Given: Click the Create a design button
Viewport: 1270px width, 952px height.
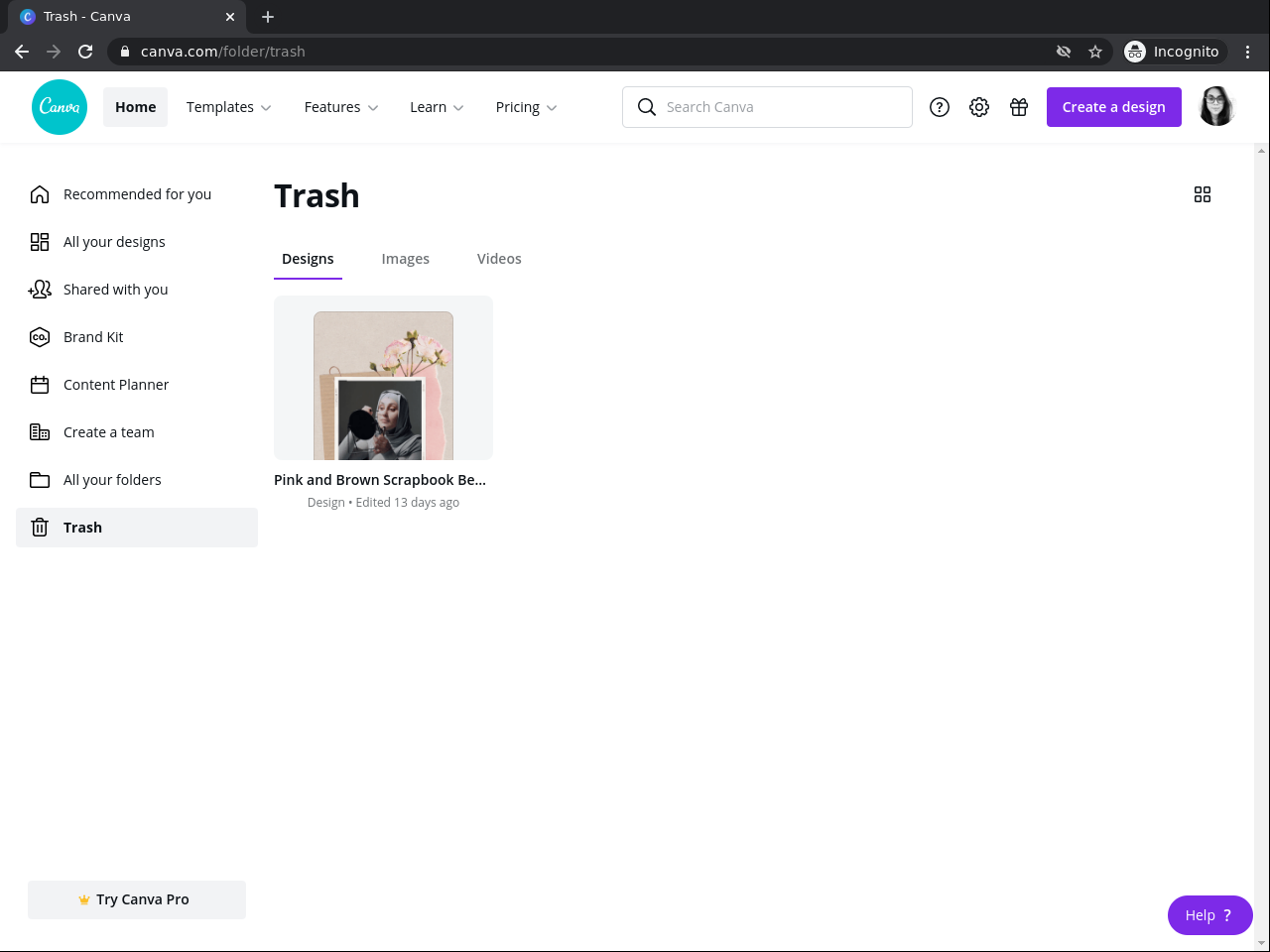Looking at the screenshot, I should (1114, 107).
